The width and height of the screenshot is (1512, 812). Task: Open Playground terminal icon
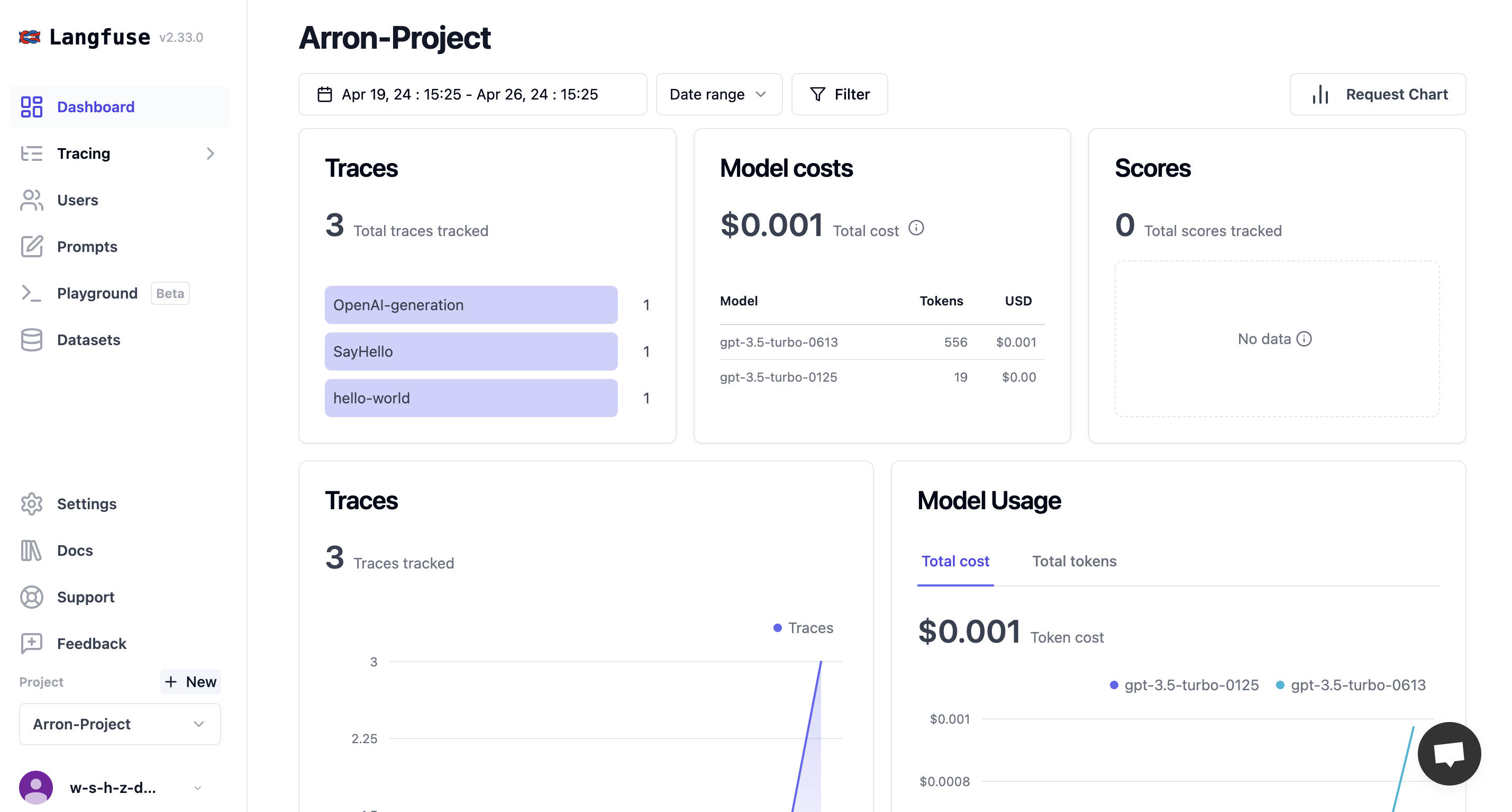32,293
